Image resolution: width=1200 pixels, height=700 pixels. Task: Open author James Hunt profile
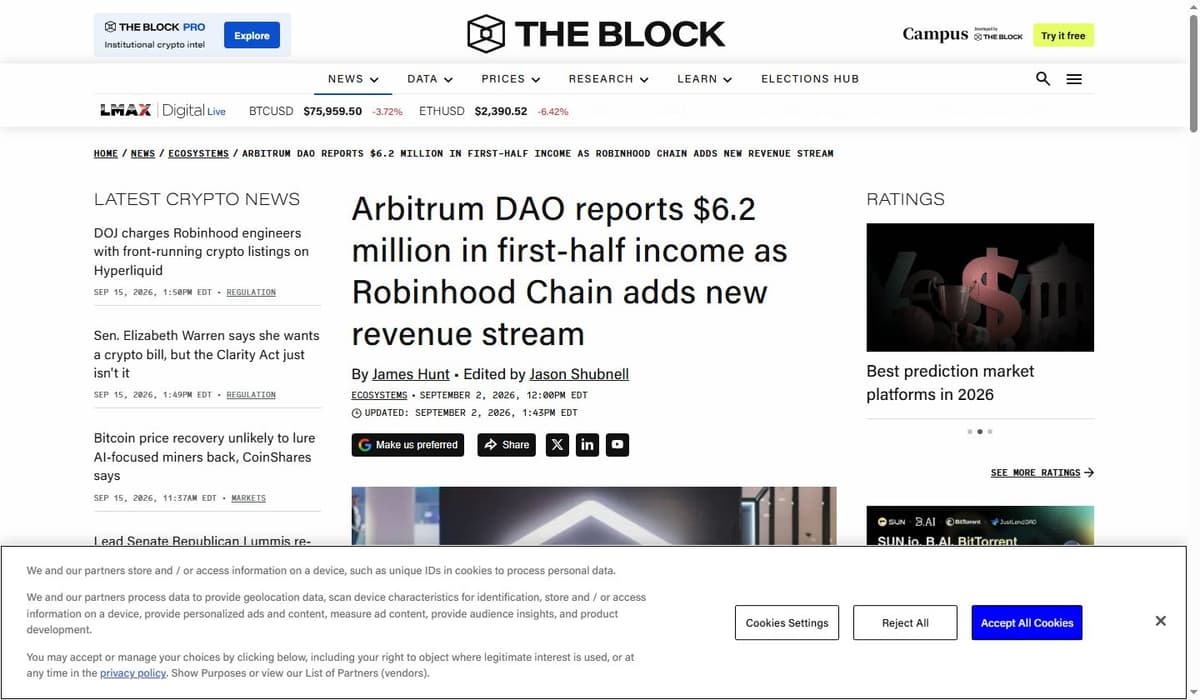pos(411,374)
